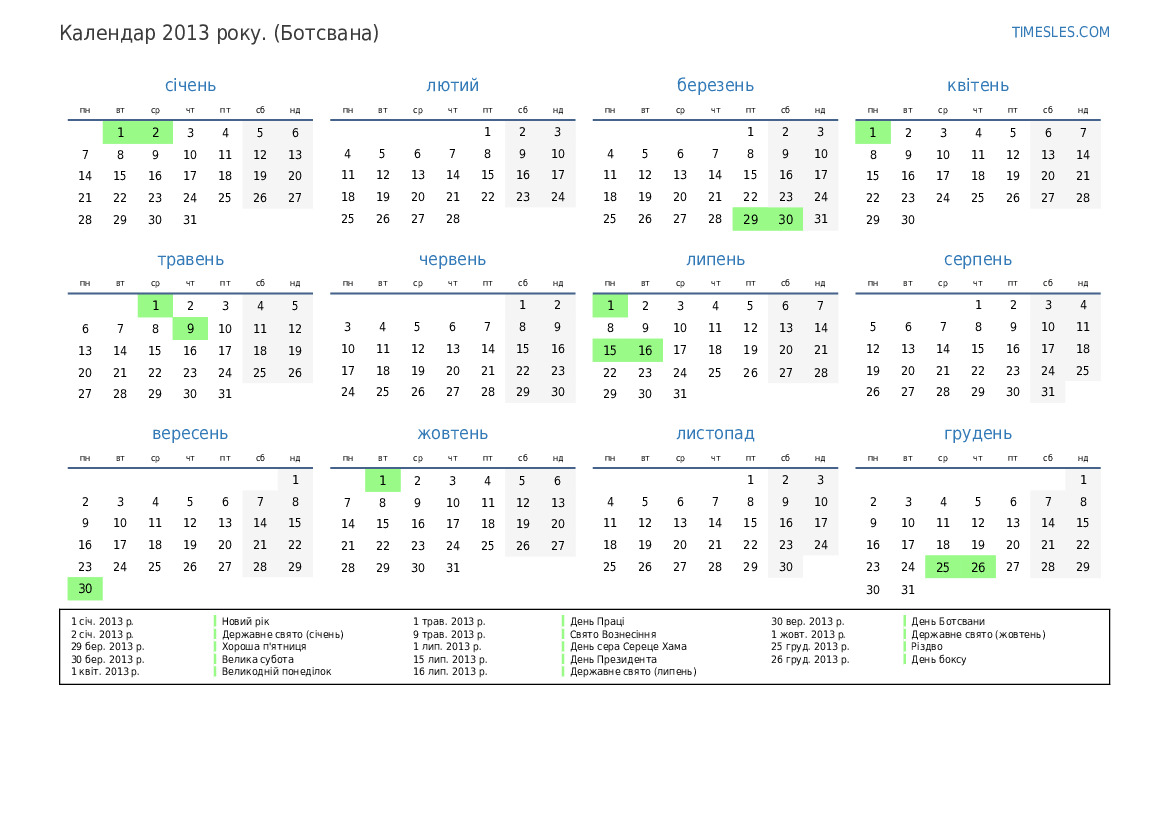This screenshot has width=1169, height=827.
Task: Click highlighted day 1 in травень
Action: tap(155, 306)
